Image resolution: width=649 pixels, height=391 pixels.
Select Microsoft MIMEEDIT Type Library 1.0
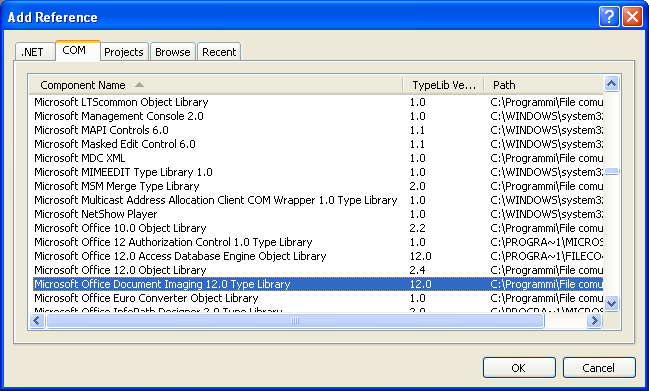tap(318, 172)
